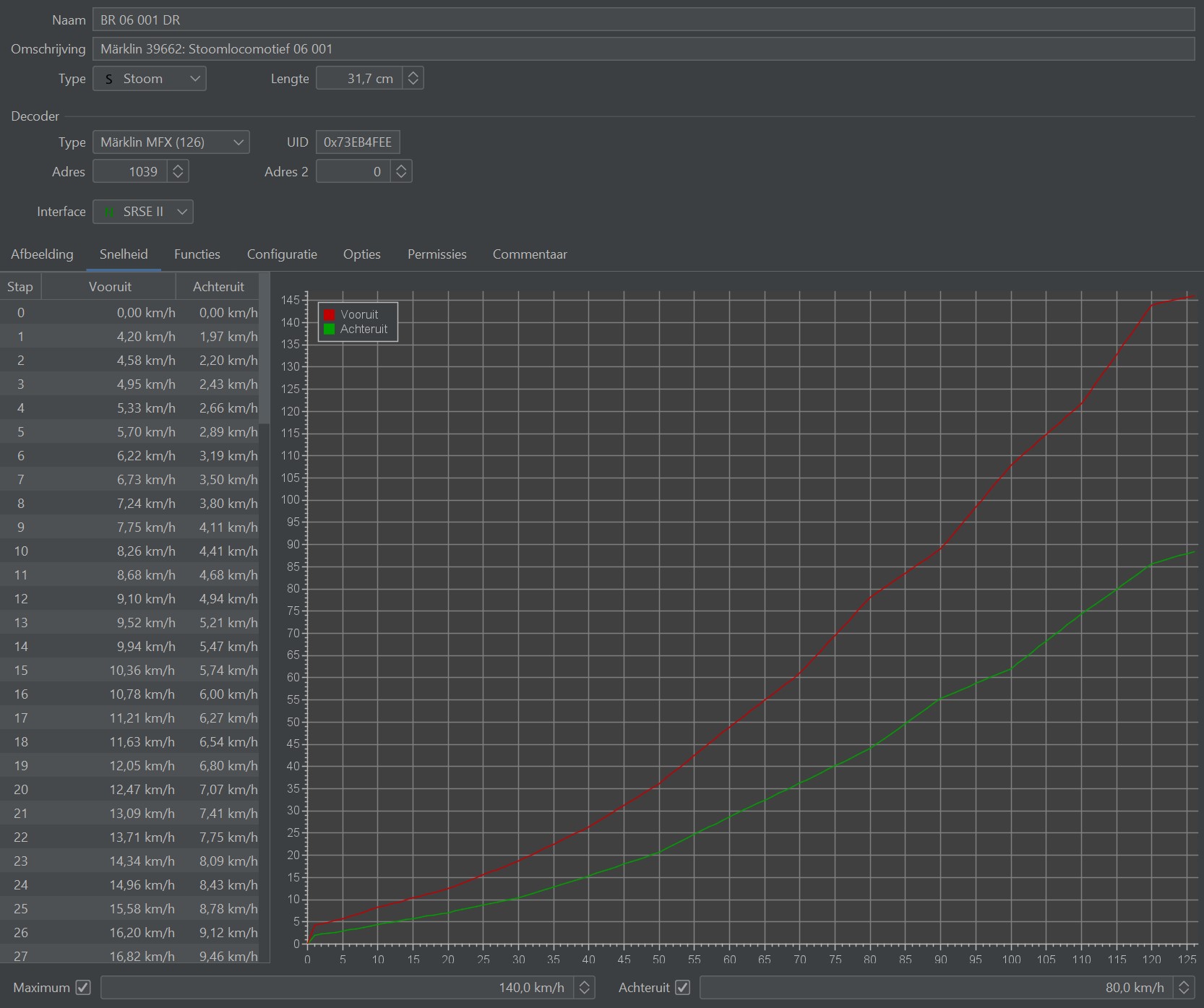Open the decoder Type dropdown Märklin MFX
The image size is (1204, 1008).
(x=171, y=142)
